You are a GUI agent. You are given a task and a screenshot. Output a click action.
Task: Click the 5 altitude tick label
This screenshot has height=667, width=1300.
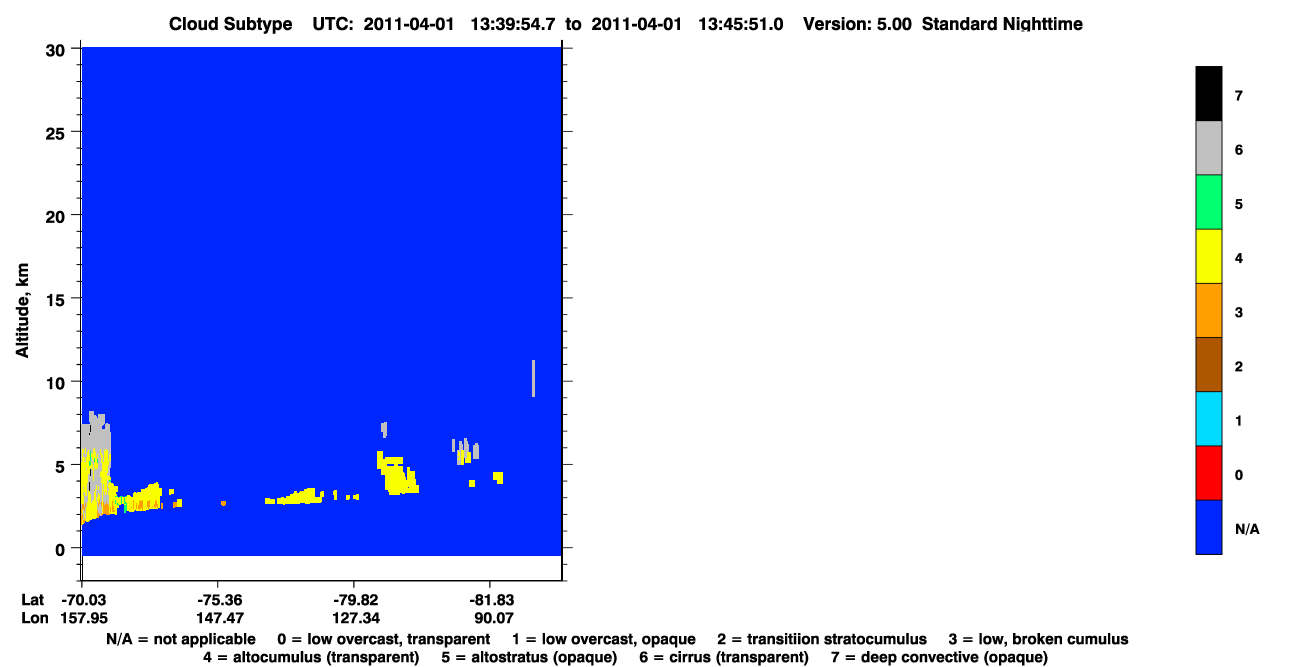62,465
